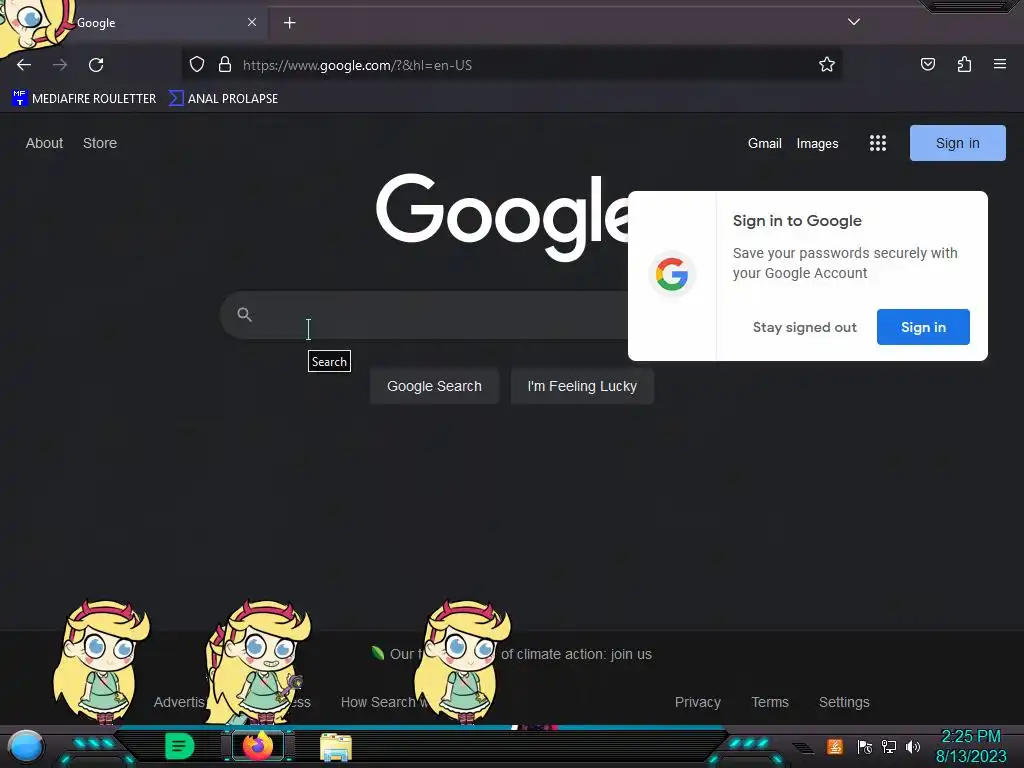This screenshot has height=768, width=1024.
Task: Open the network tray icon
Action: click(x=889, y=747)
